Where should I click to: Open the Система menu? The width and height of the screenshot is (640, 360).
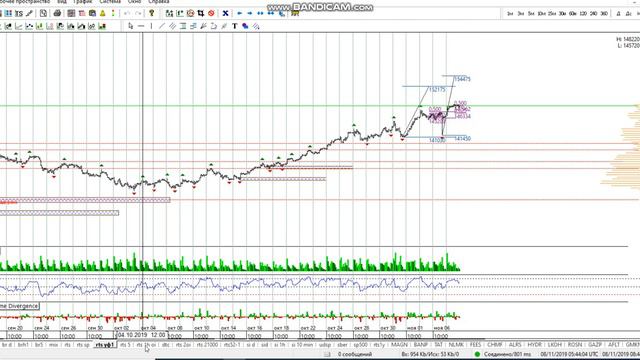point(110,2)
